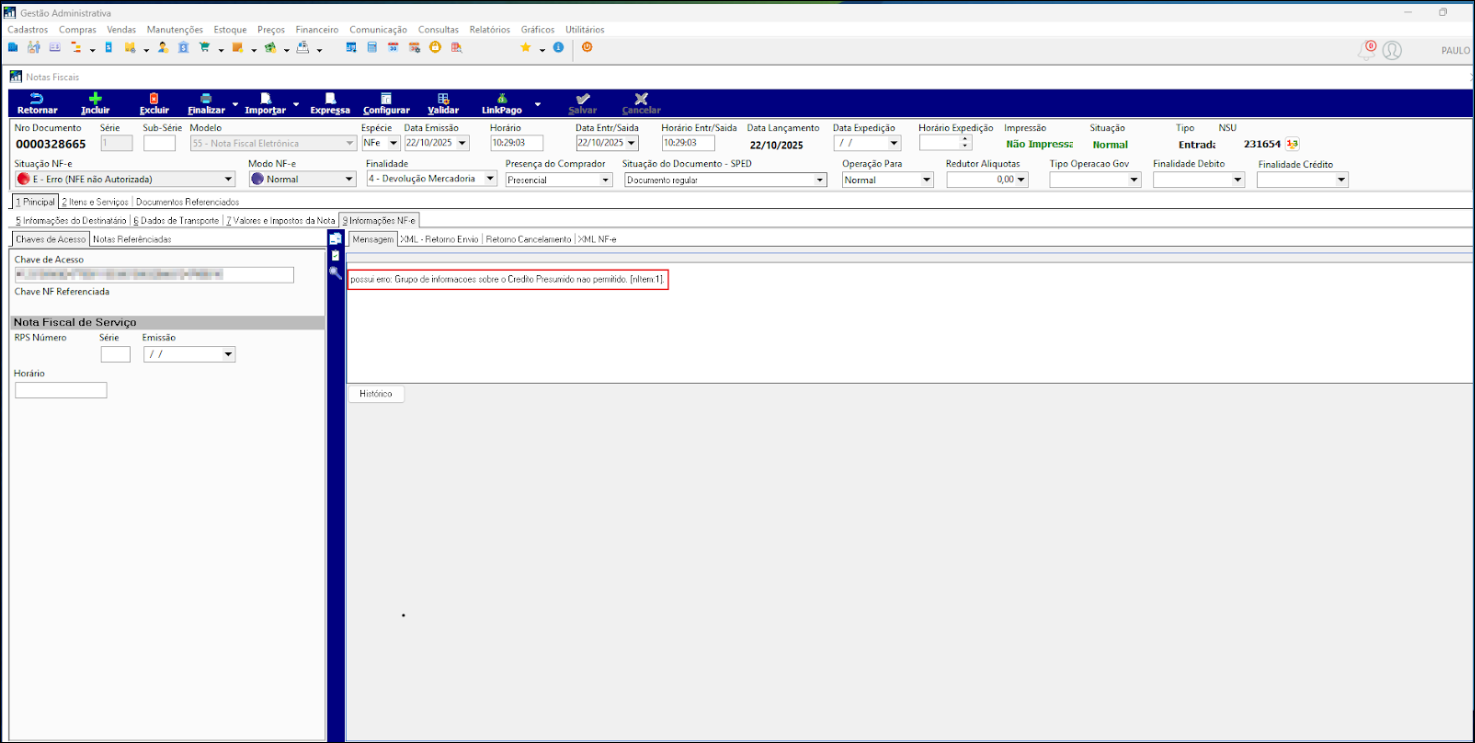Viewport: 1475px width, 743px height.
Task: Open the Finalidade combo box
Action: pos(490,180)
